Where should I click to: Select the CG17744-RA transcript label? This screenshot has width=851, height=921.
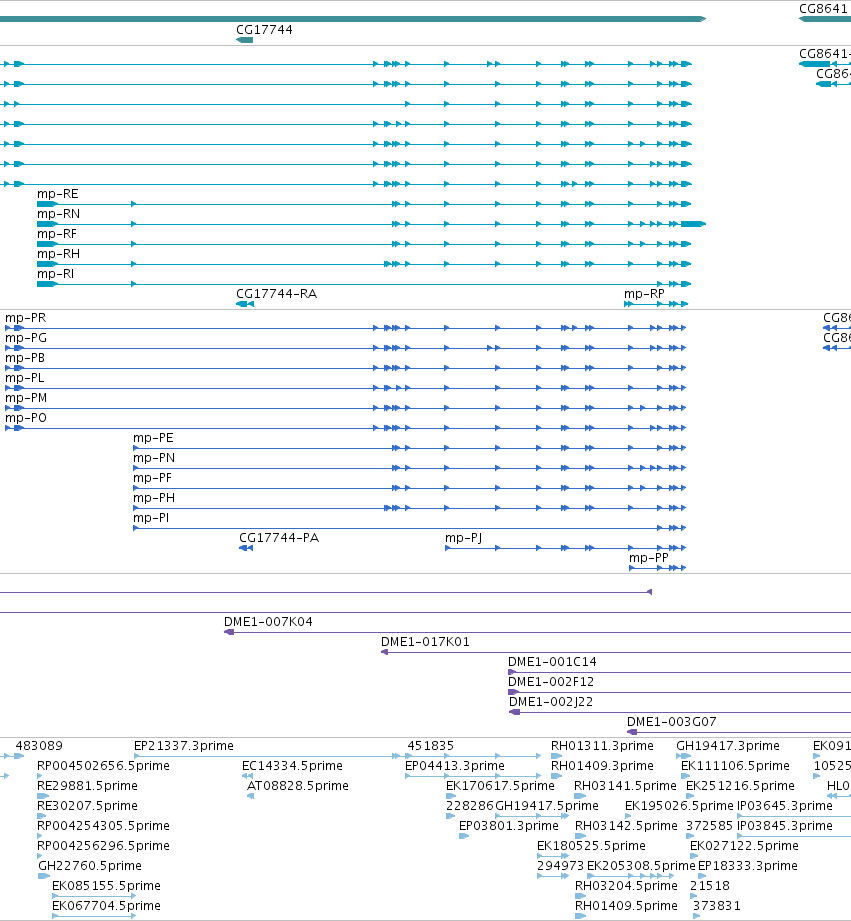[277, 294]
